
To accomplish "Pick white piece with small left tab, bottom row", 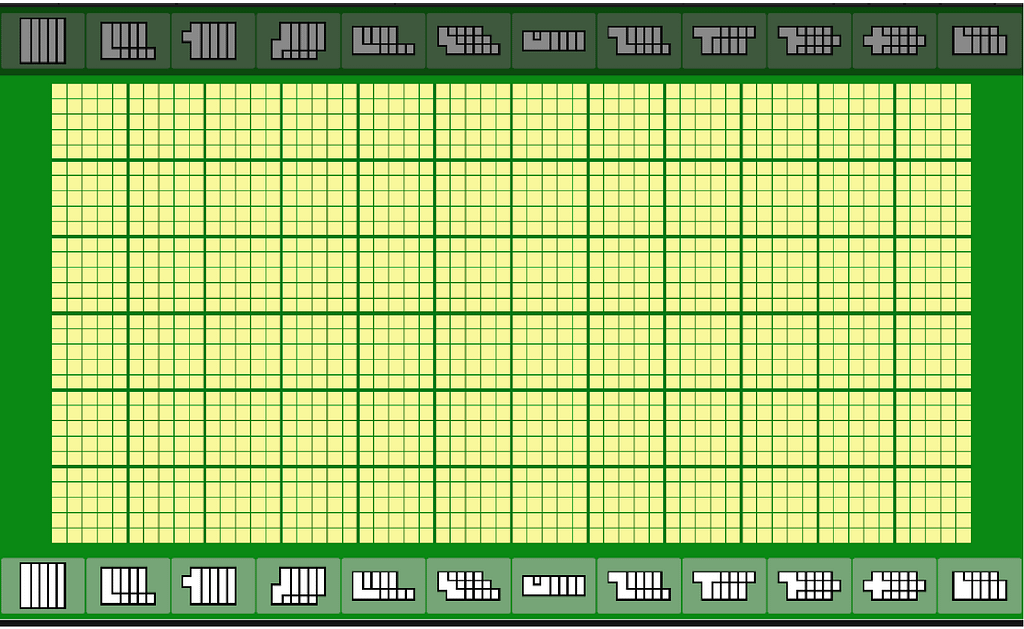I will click(212, 585).
